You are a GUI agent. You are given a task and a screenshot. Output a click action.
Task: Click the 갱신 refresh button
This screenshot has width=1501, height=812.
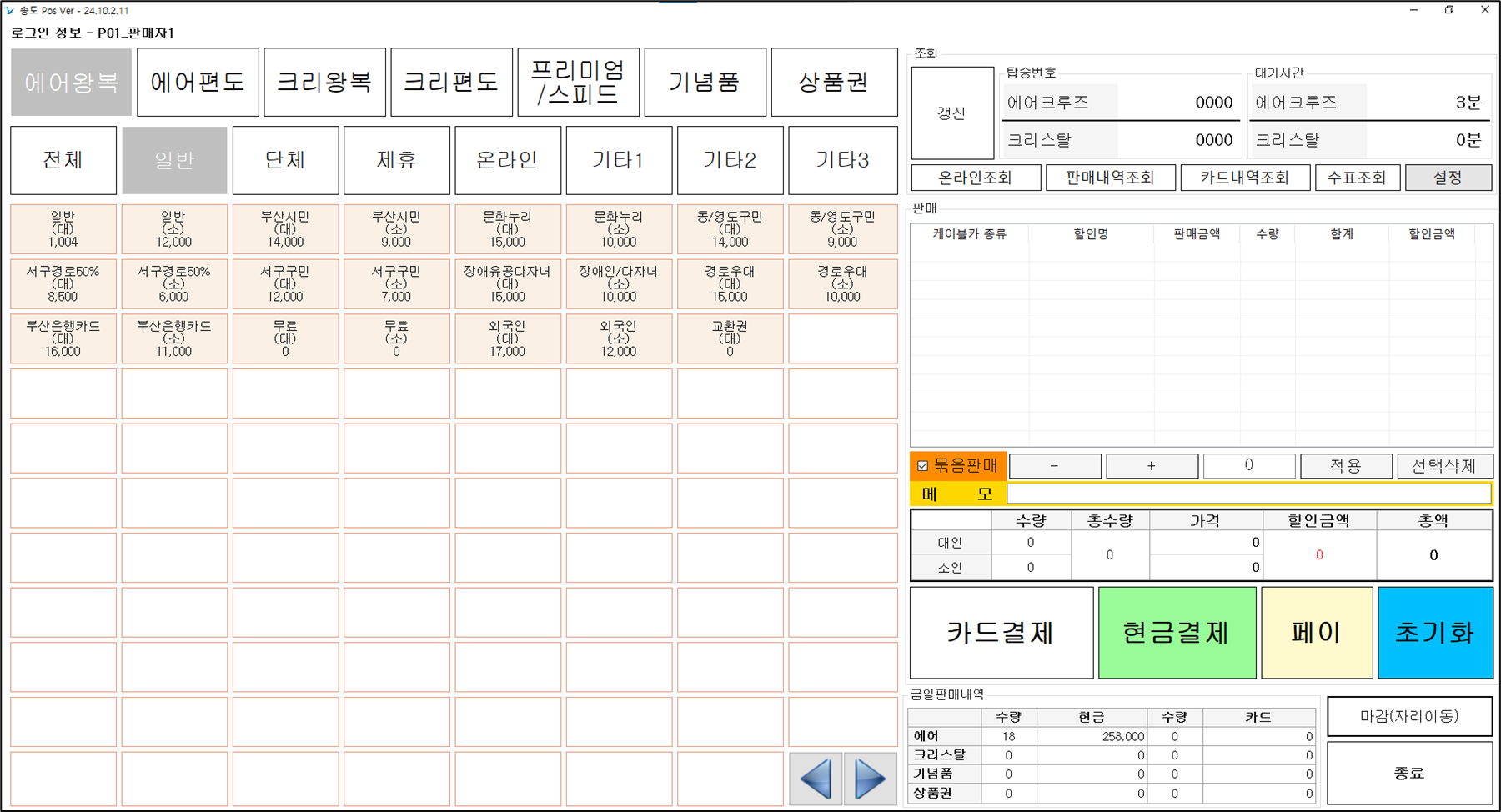pos(951,113)
